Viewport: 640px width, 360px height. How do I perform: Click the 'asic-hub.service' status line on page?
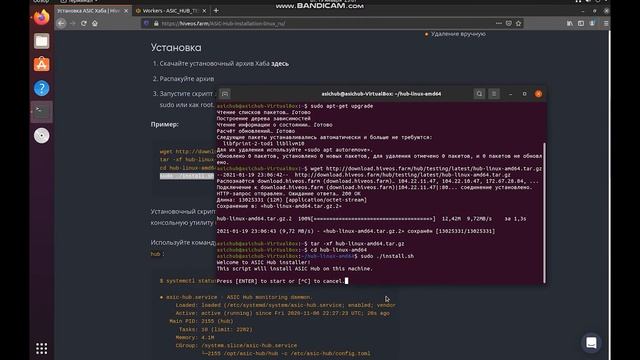236,297
